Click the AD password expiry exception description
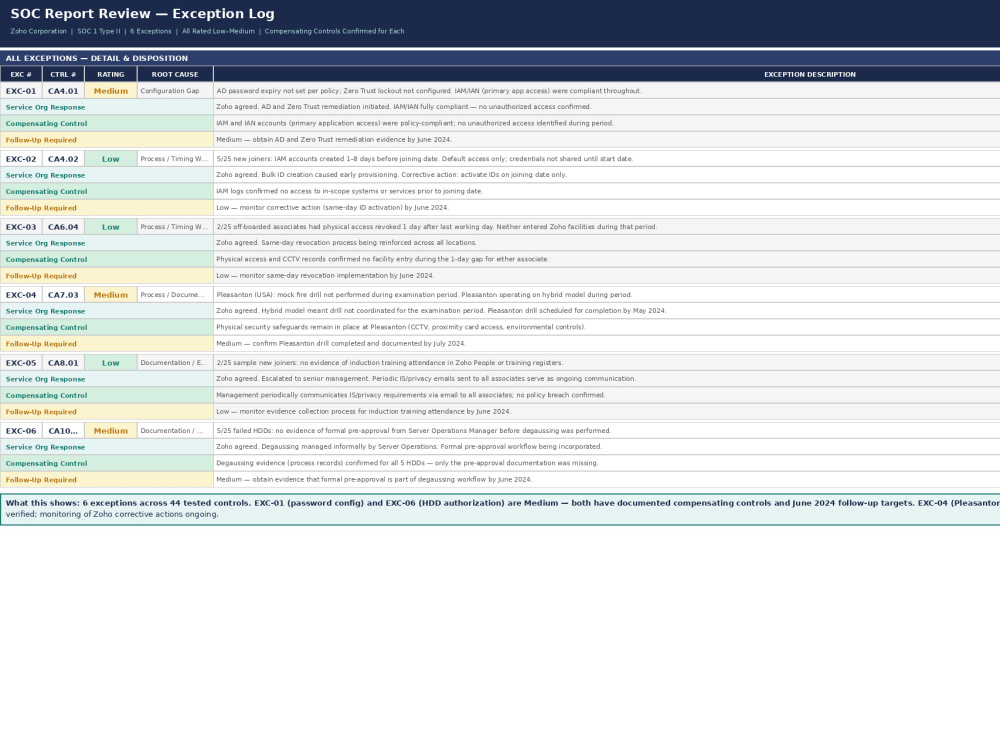The width and height of the screenshot is (1000, 750). pyautogui.click(x=607, y=91)
